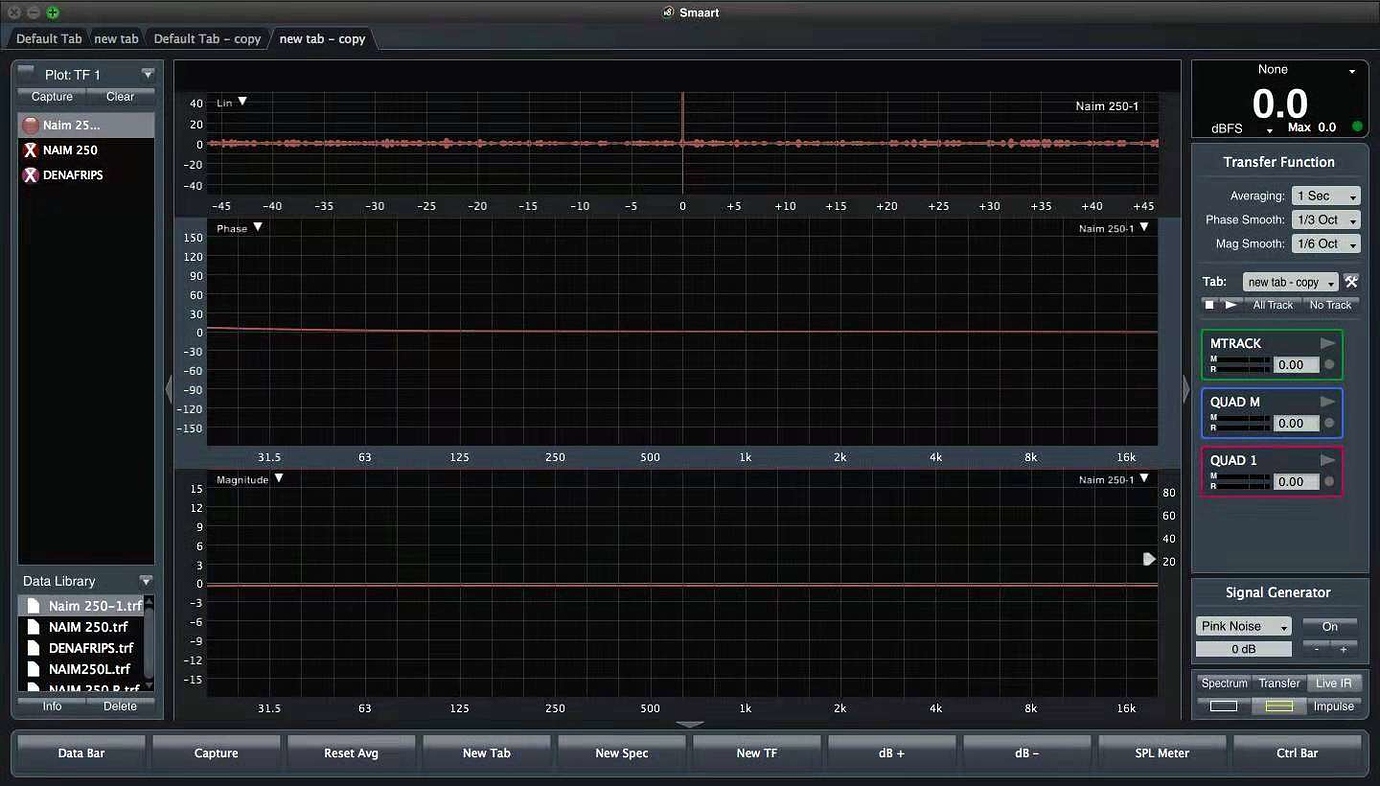The height and width of the screenshot is (786, 1380).
Task: Turn signal generator On
Action: [1330, 627]
